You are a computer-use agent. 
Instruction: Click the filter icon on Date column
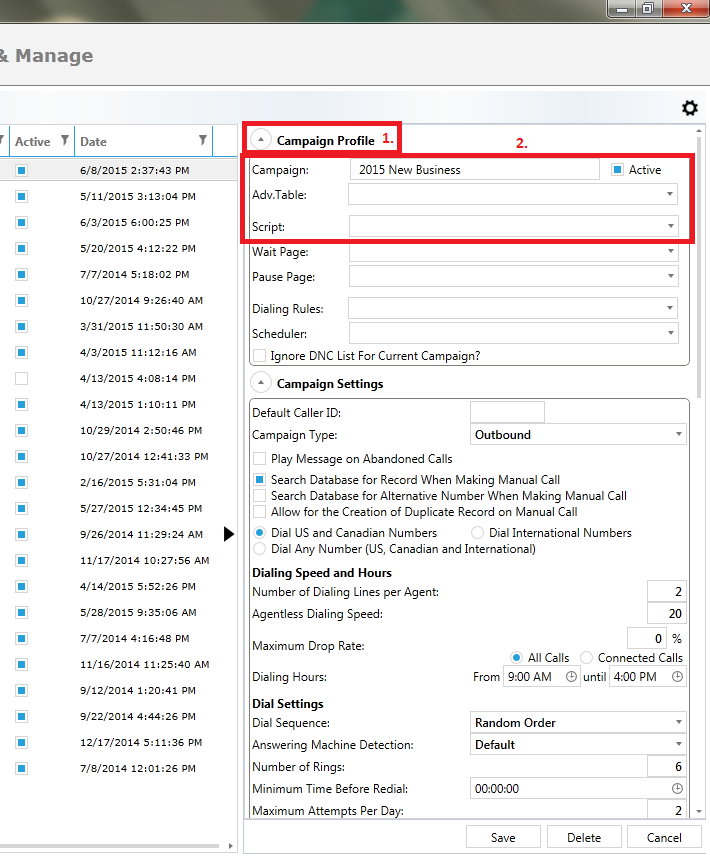pyautogui.click(x=203, y=141)
